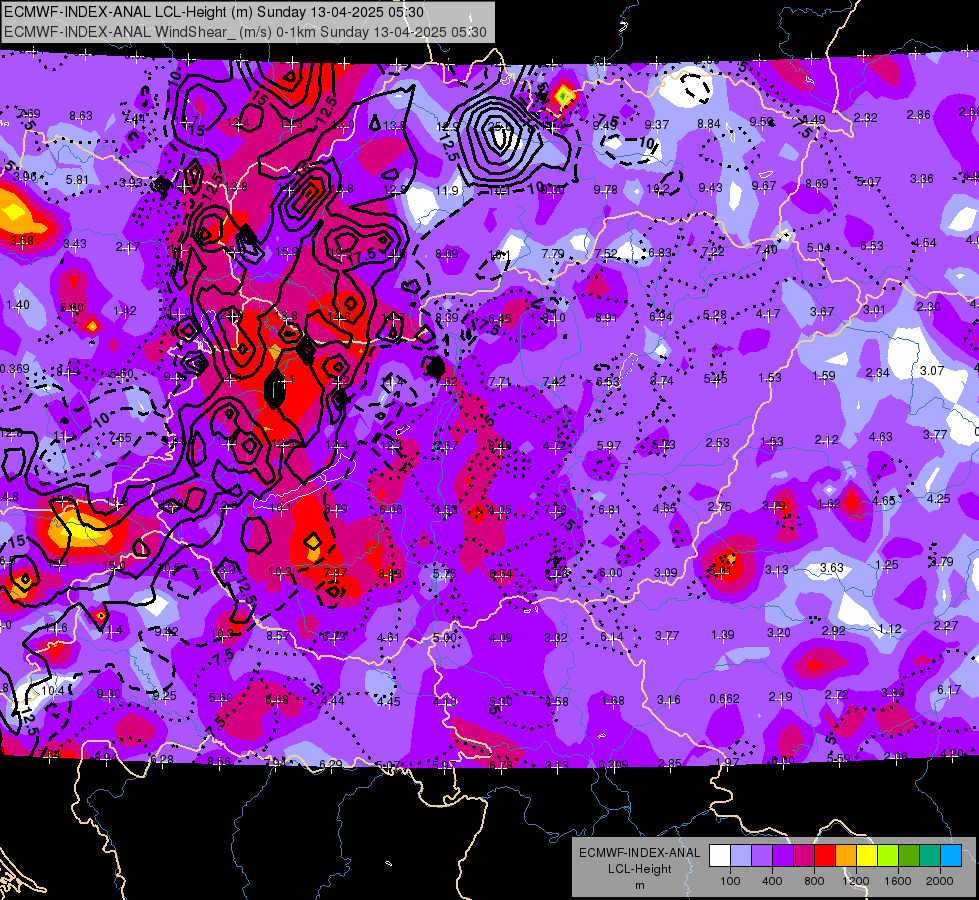Image resolution: width=979 pixels, height=900 pixels.
Task: Click the legend tick label '400'
Action: tap(772, 881)
